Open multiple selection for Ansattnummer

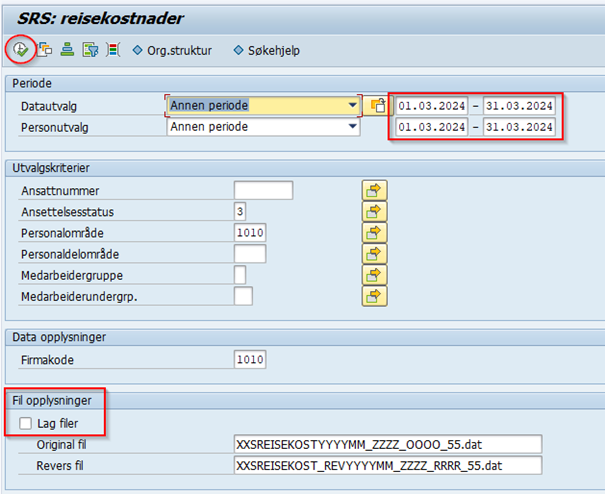click(x=374, y=190)
